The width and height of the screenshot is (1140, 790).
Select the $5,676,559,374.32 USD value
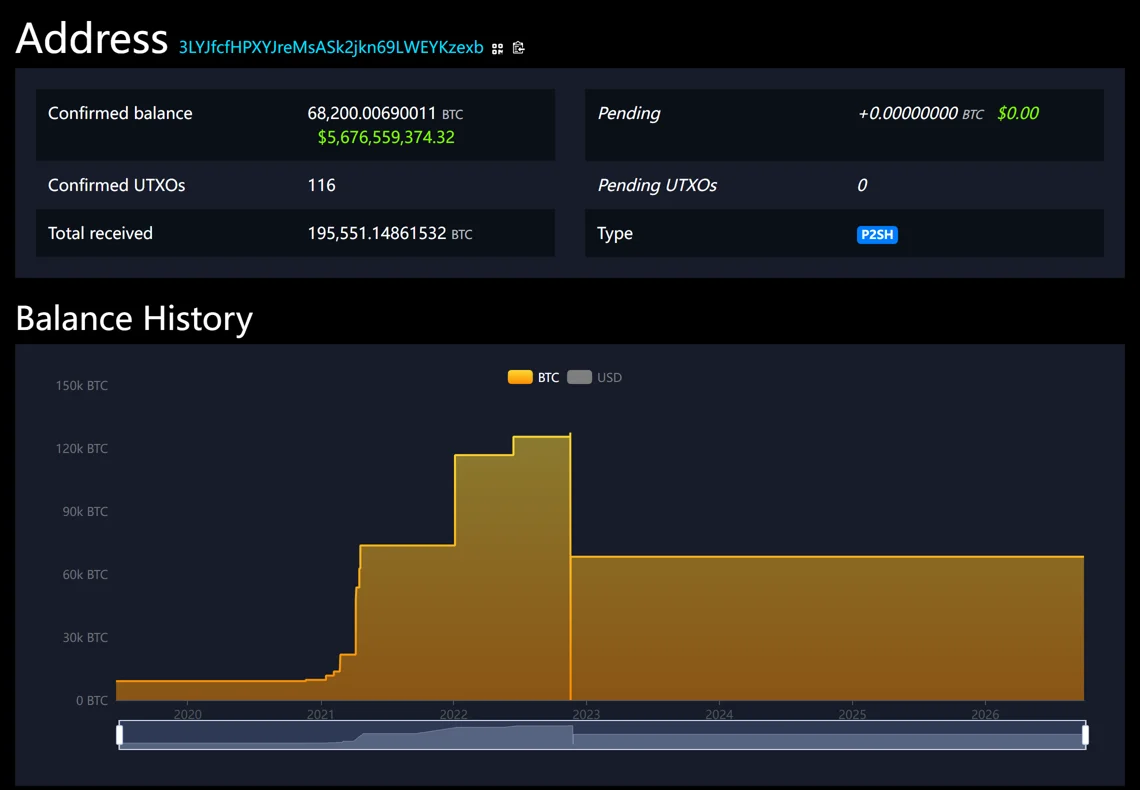386,137
